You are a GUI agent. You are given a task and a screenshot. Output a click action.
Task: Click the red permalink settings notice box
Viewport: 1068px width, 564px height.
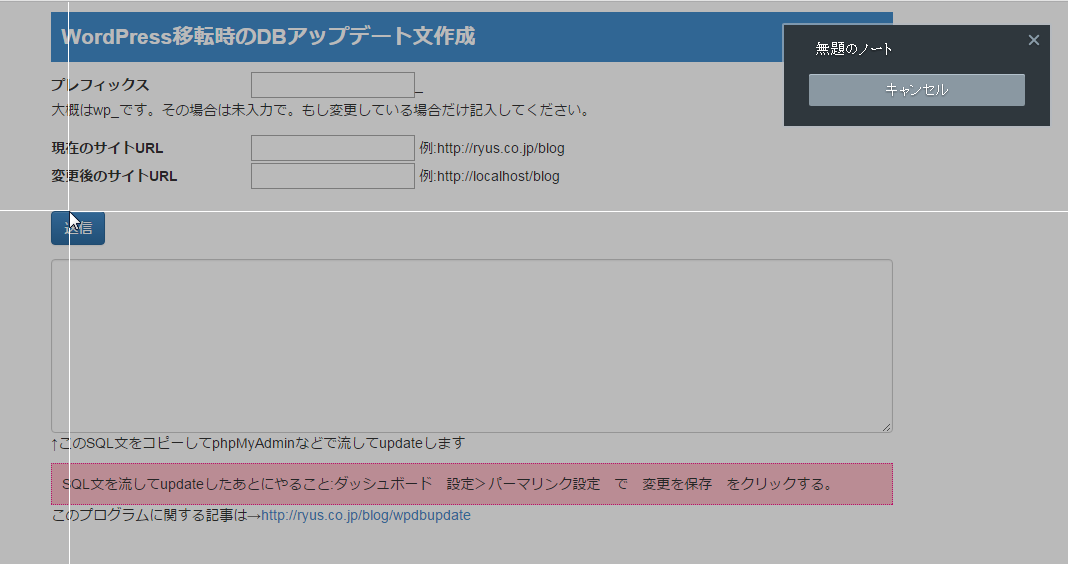point(471,484)
